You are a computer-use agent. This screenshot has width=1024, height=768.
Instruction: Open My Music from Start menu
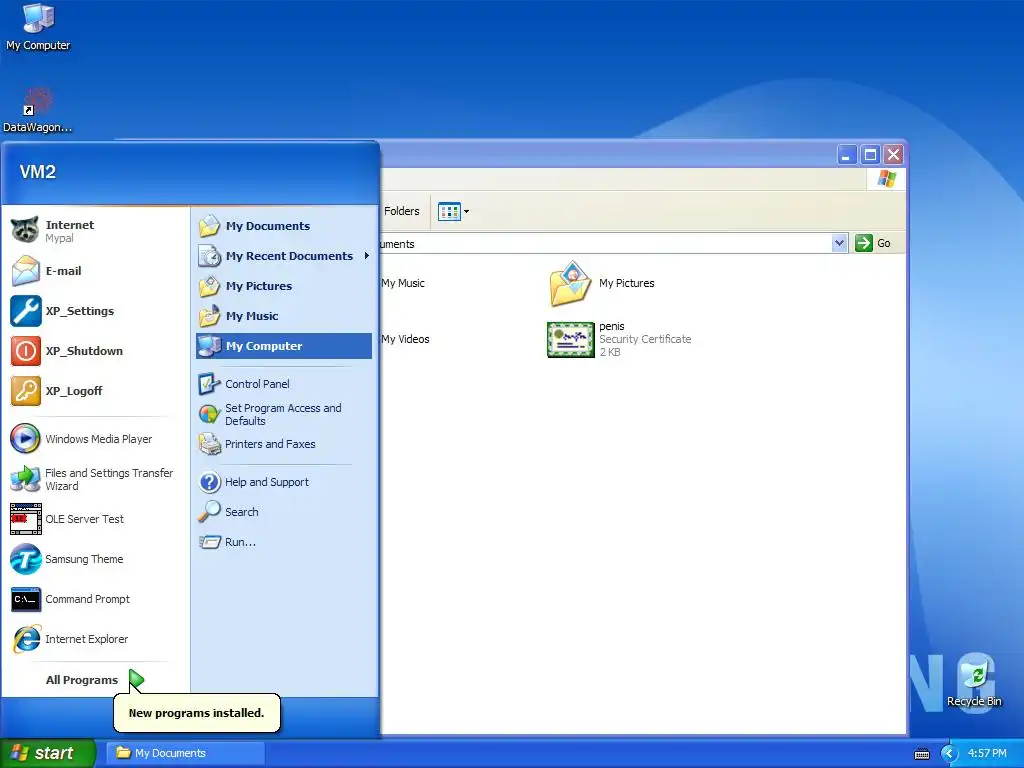click(283, 316)
